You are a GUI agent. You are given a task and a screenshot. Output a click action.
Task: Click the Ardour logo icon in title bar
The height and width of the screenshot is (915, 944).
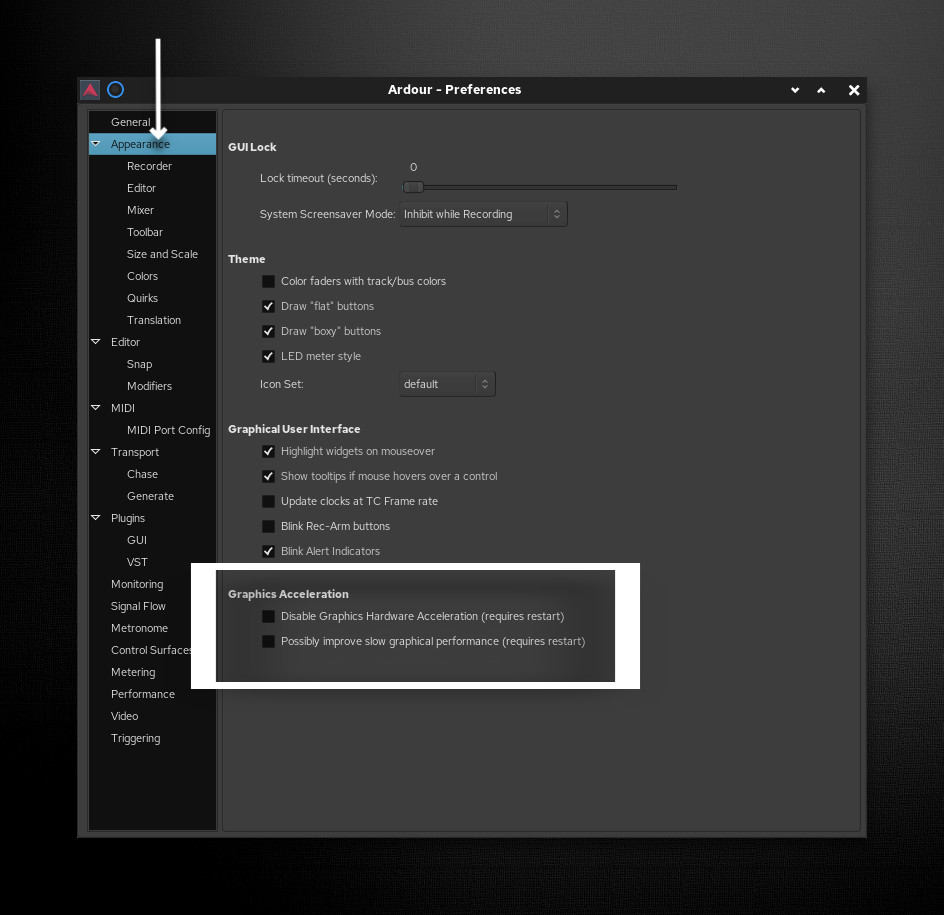coord(90,90)
